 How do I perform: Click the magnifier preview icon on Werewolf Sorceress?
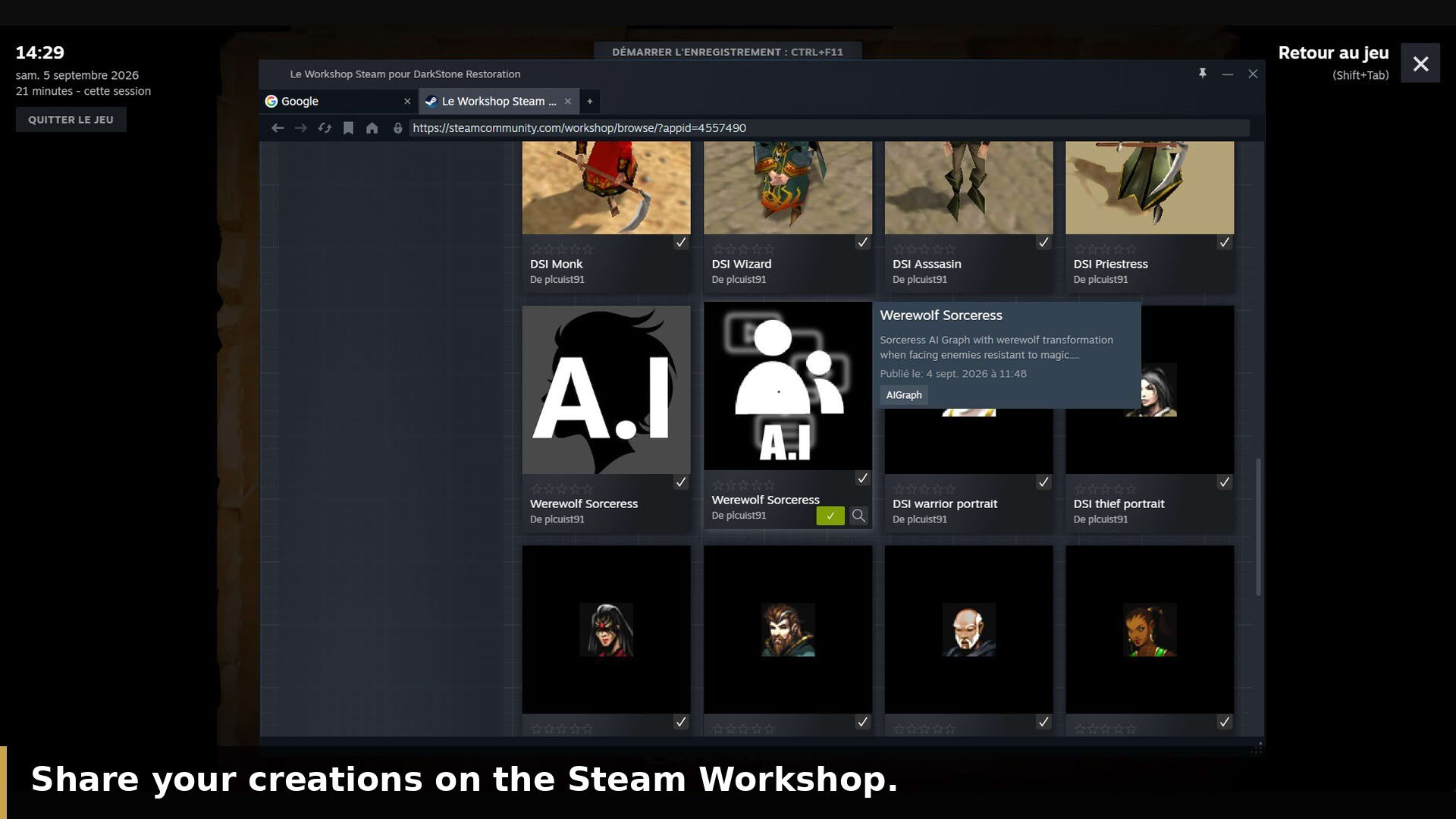858,516
